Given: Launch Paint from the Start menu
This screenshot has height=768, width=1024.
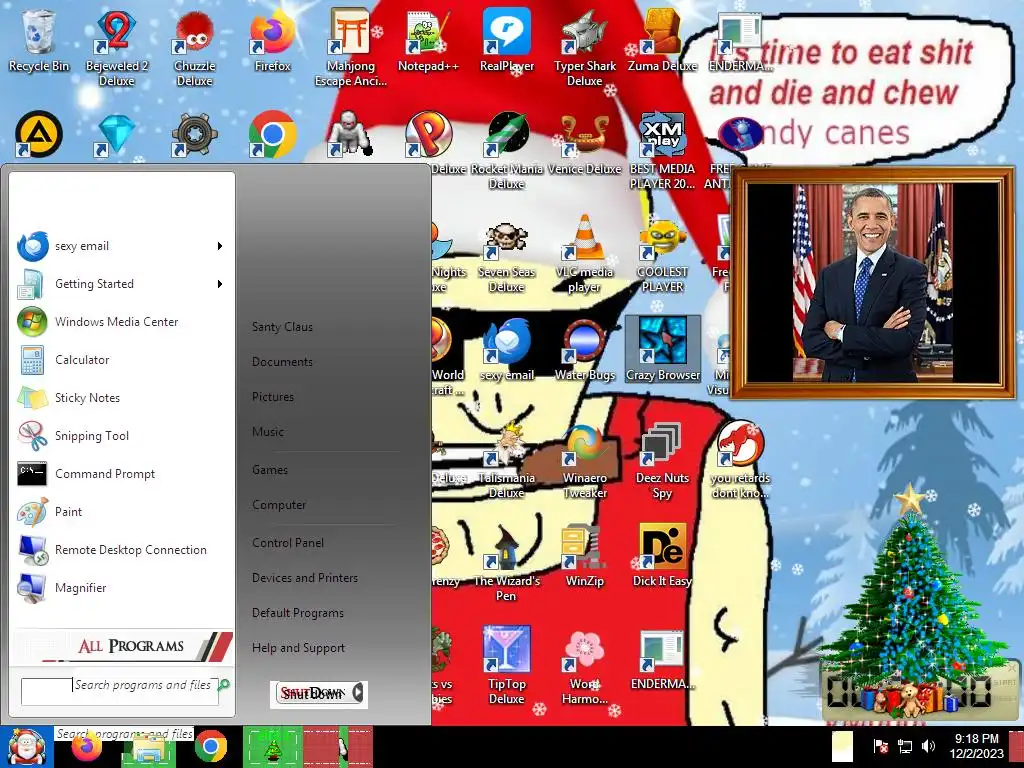Looking at the screenshot, I should pos(121,511).
